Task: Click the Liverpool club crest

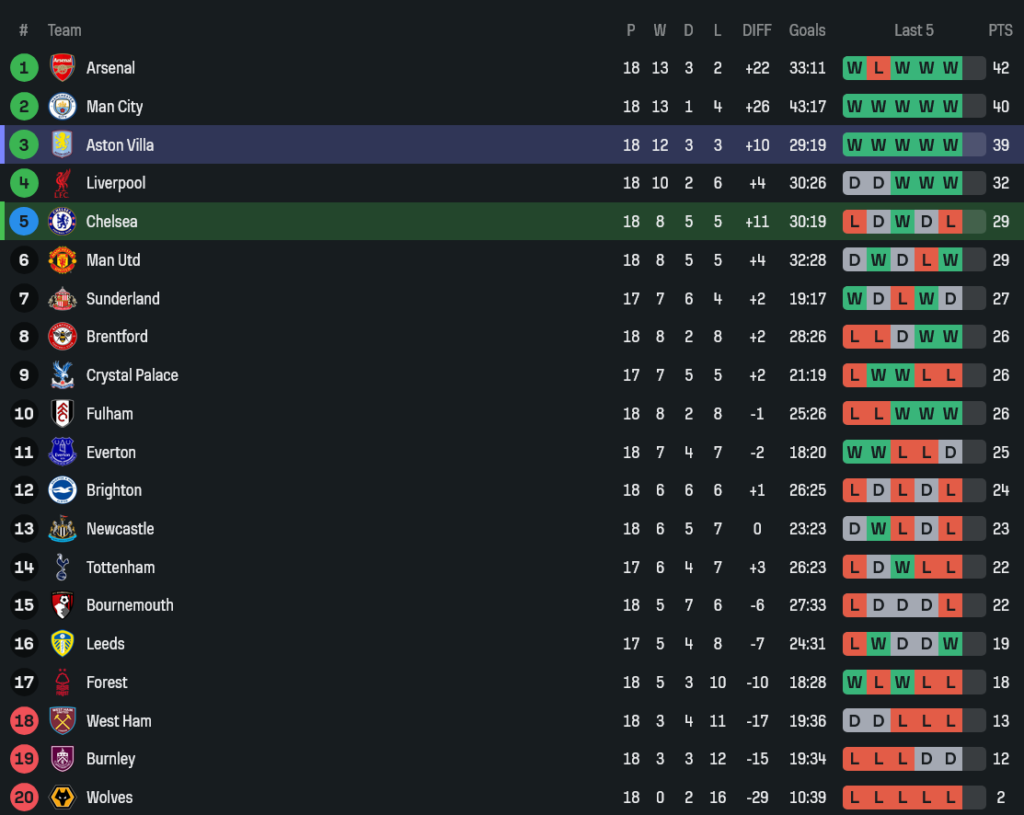Action: [x=62, y=183]
